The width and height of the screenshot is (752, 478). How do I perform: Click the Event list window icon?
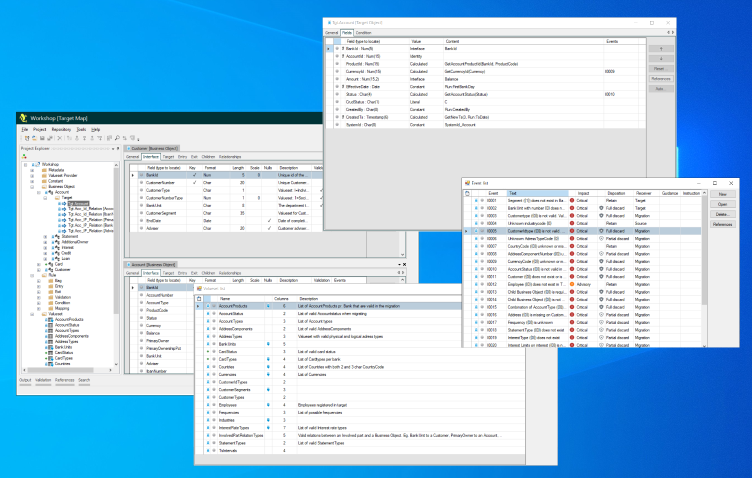tap(467, 183)
